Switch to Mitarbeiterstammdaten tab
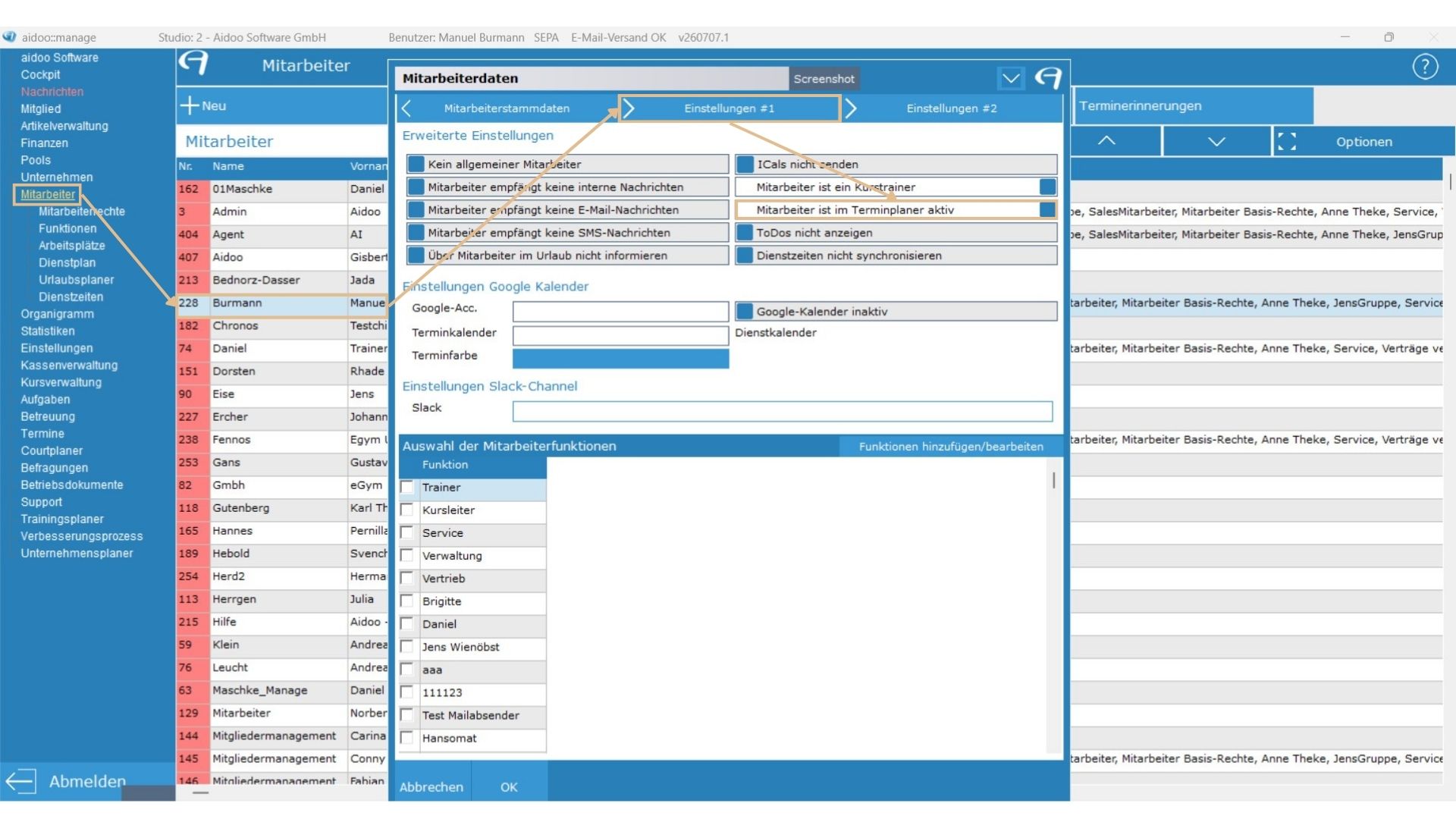Viewport: 1456px width, 819px height. [x=507, y=108]
